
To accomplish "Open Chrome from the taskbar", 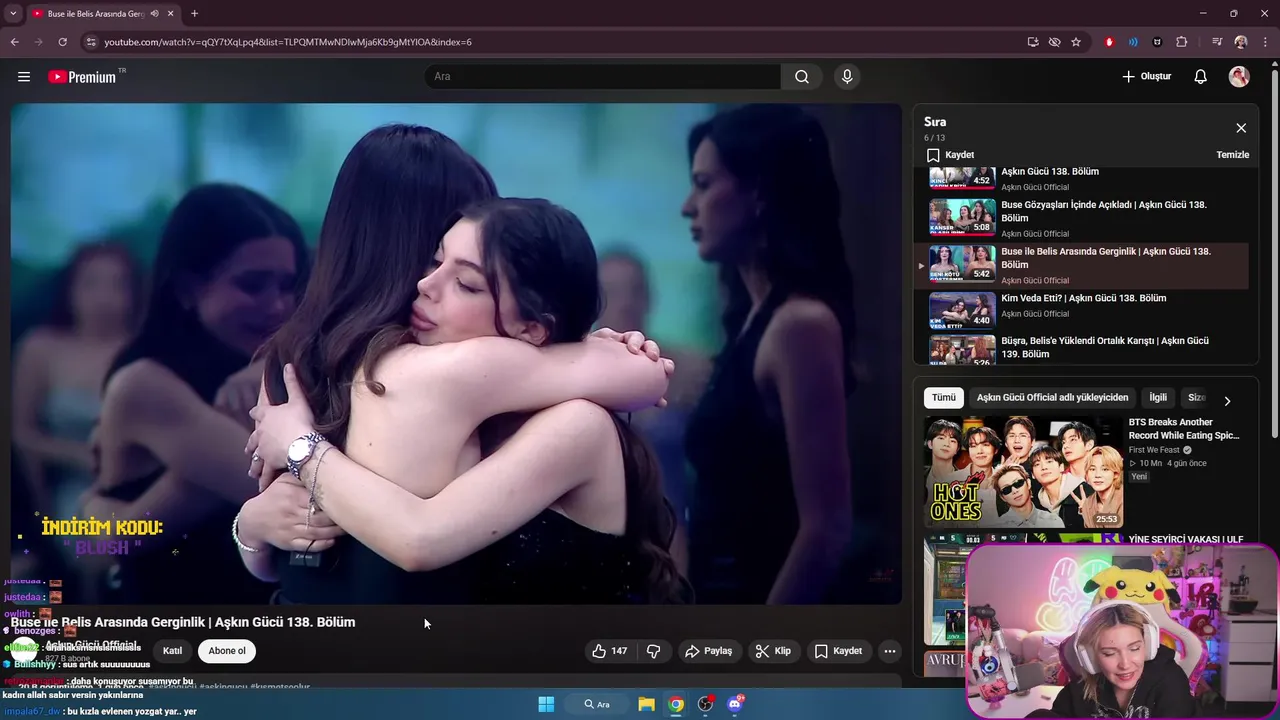I will tap(676, 704).
